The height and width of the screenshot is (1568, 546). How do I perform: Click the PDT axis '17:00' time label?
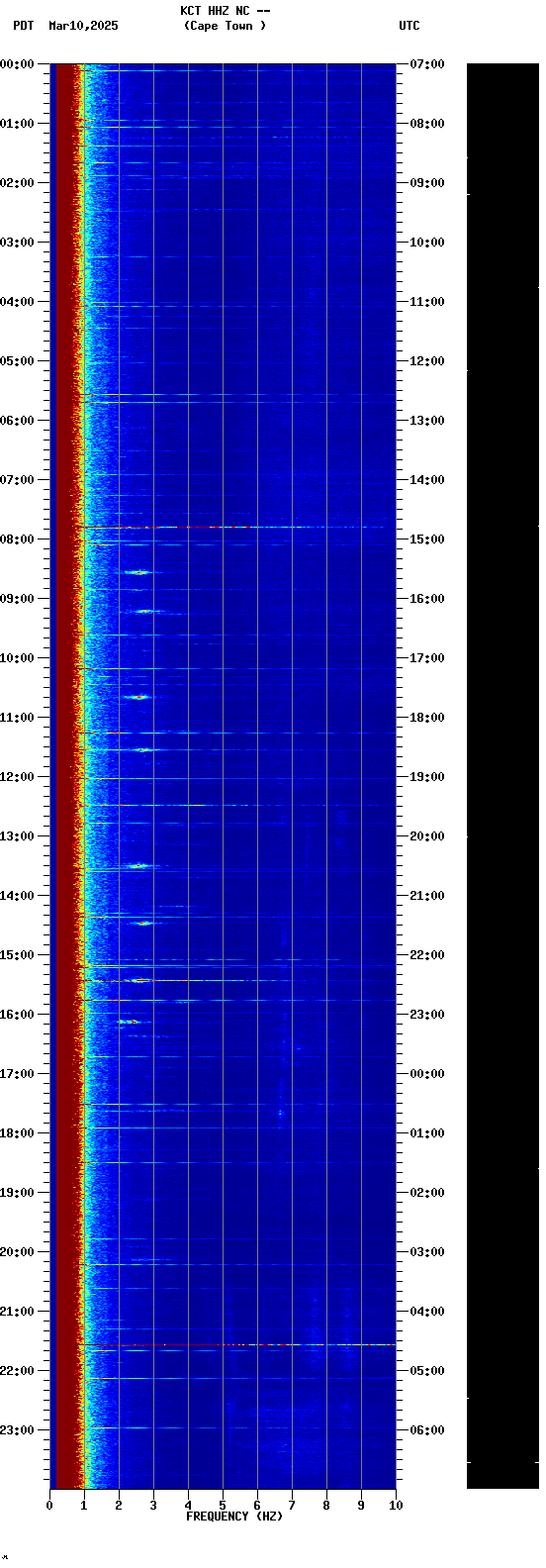coord(17,1074)
